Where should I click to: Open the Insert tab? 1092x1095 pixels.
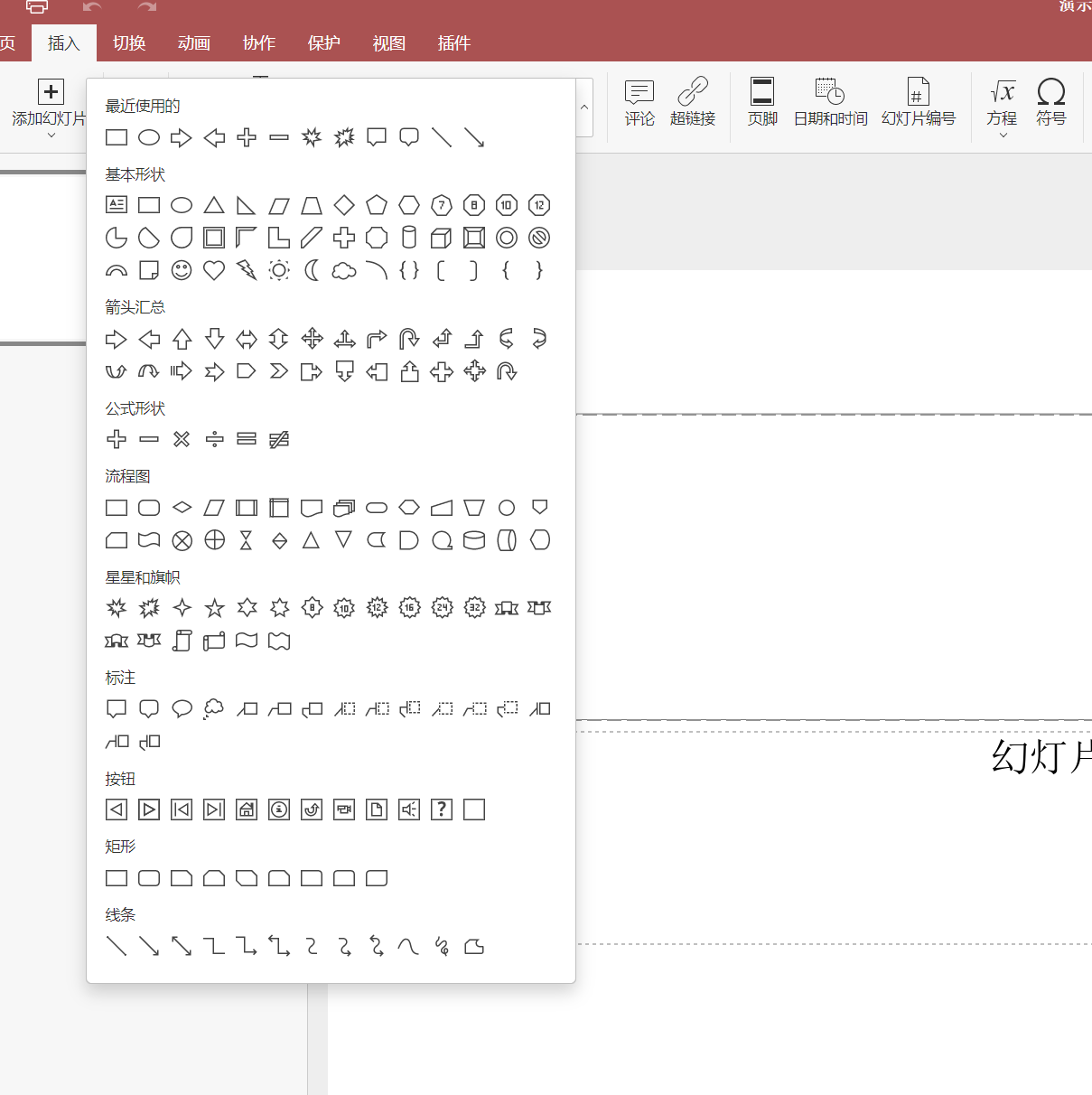(64, 43)
